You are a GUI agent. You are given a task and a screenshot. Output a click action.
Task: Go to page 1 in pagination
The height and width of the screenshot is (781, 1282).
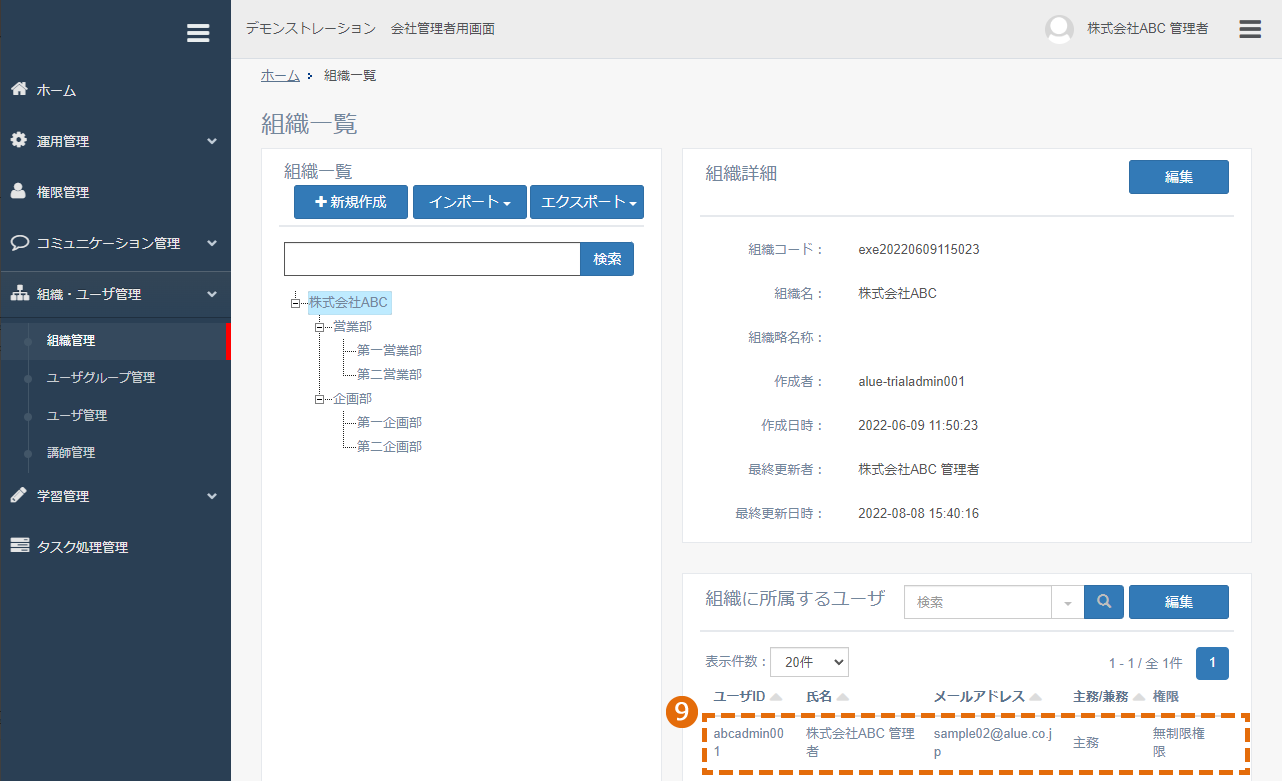[x=1212, y=663]
